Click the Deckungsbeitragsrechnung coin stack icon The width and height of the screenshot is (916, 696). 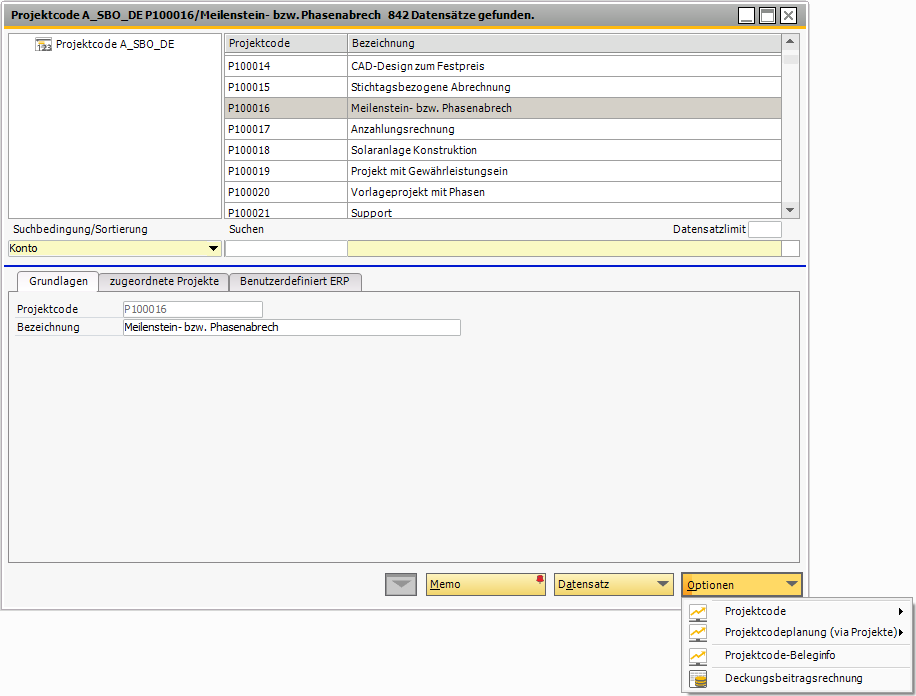[x=697, y=677]
